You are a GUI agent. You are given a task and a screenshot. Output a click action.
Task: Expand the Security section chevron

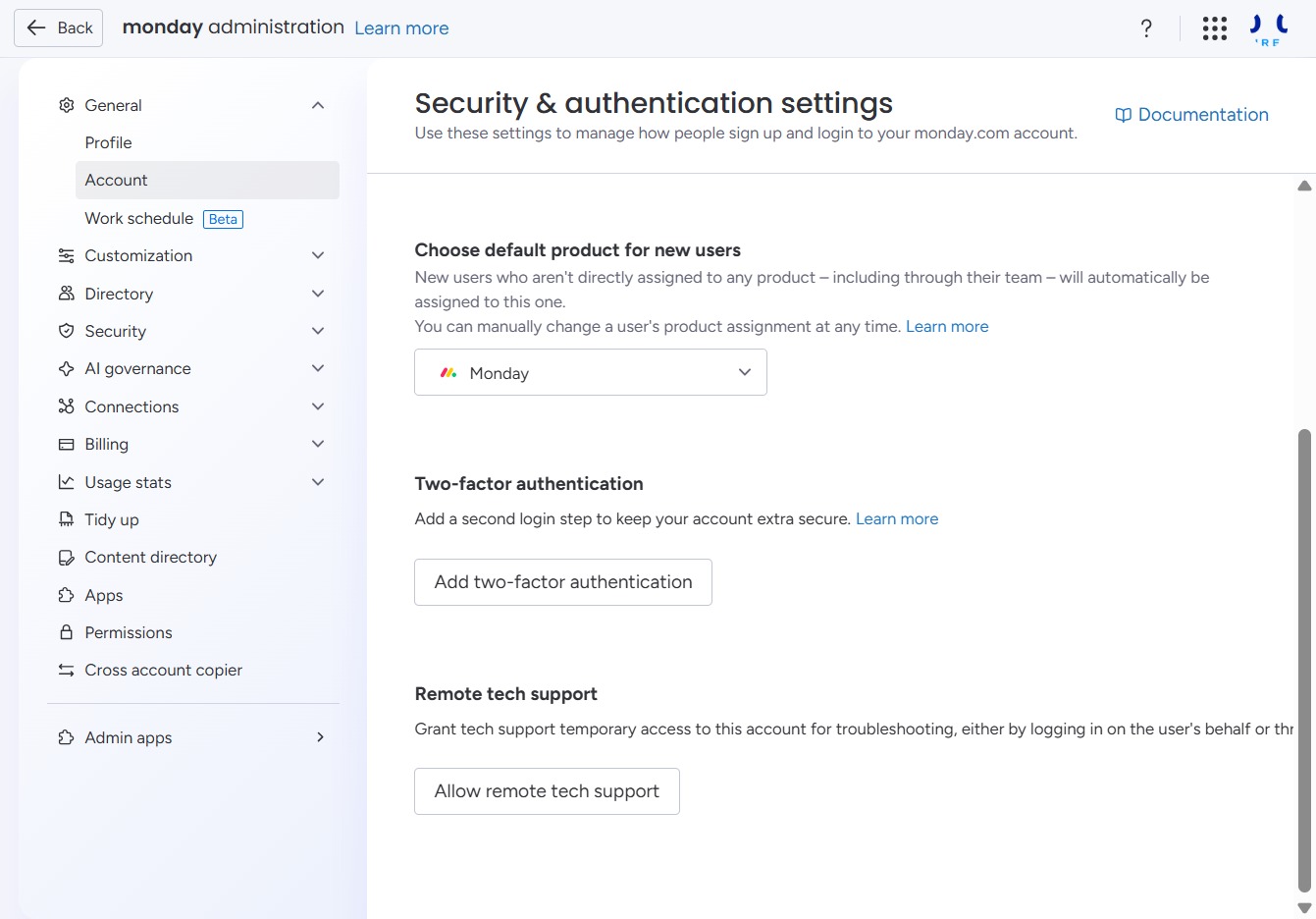[x=318, y=331]
